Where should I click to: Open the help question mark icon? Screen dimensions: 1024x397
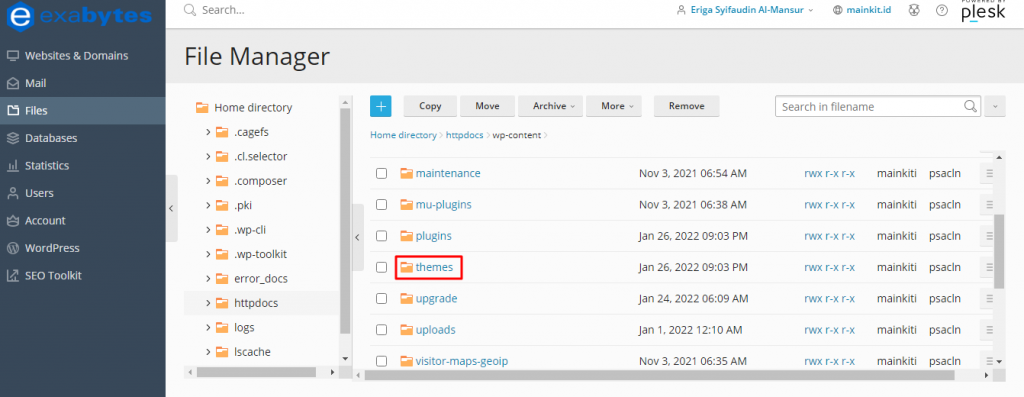[x=941, y=10]
